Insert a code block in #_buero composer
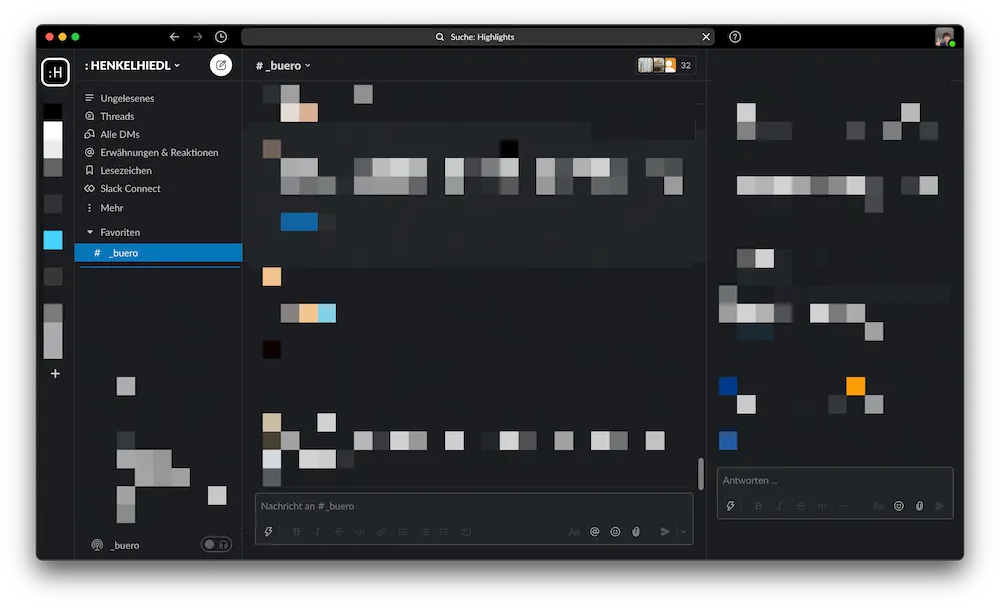The width and height of the screenshot is (1000, 608). click(x=466, y=531)
